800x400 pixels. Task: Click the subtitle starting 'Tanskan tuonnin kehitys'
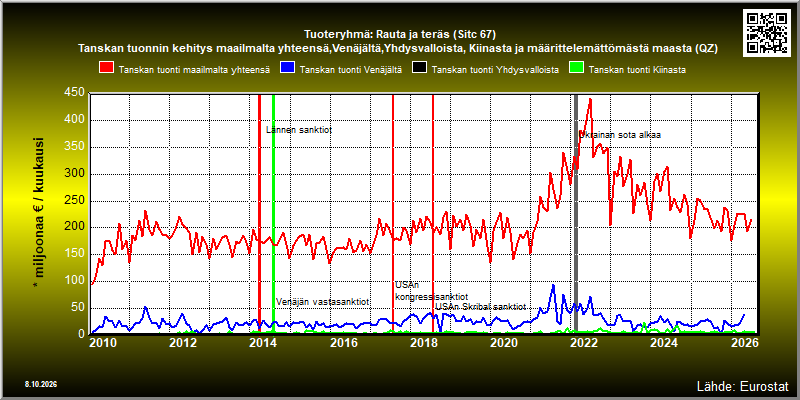[398, 48]
